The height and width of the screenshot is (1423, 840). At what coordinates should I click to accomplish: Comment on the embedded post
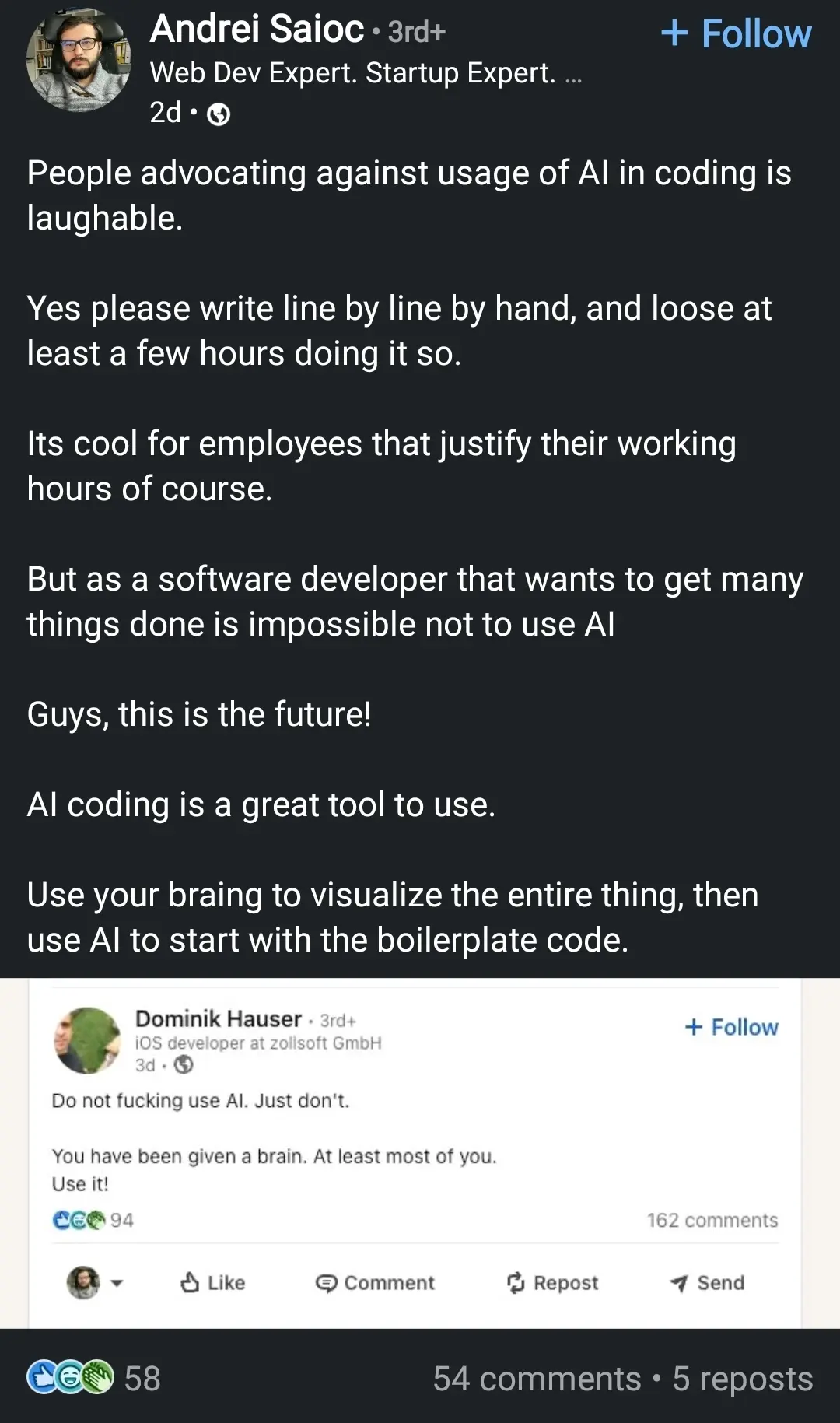point(375,1282)
